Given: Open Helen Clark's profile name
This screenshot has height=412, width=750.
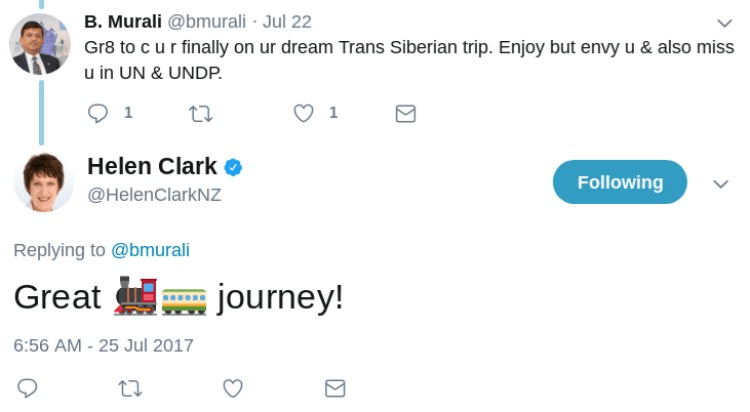Looking at the screenshot, I should tap(152, 166).
